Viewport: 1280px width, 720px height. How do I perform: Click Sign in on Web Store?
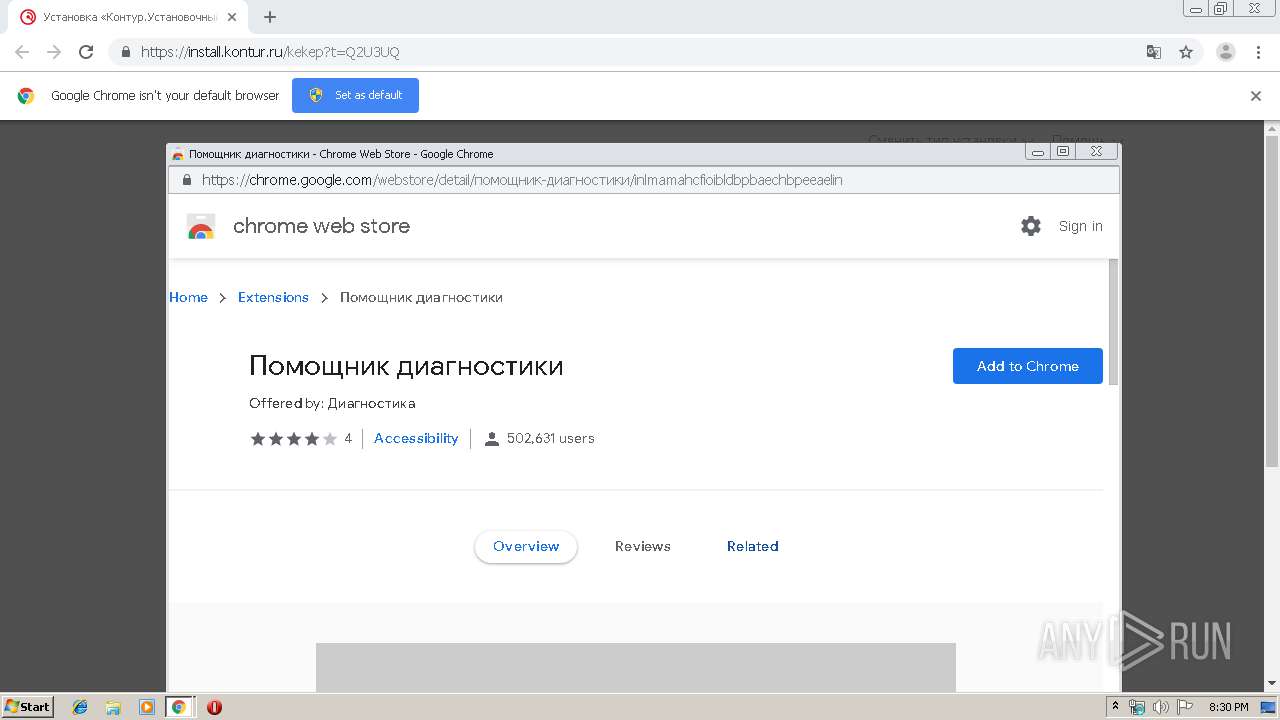pos(1081,226)
